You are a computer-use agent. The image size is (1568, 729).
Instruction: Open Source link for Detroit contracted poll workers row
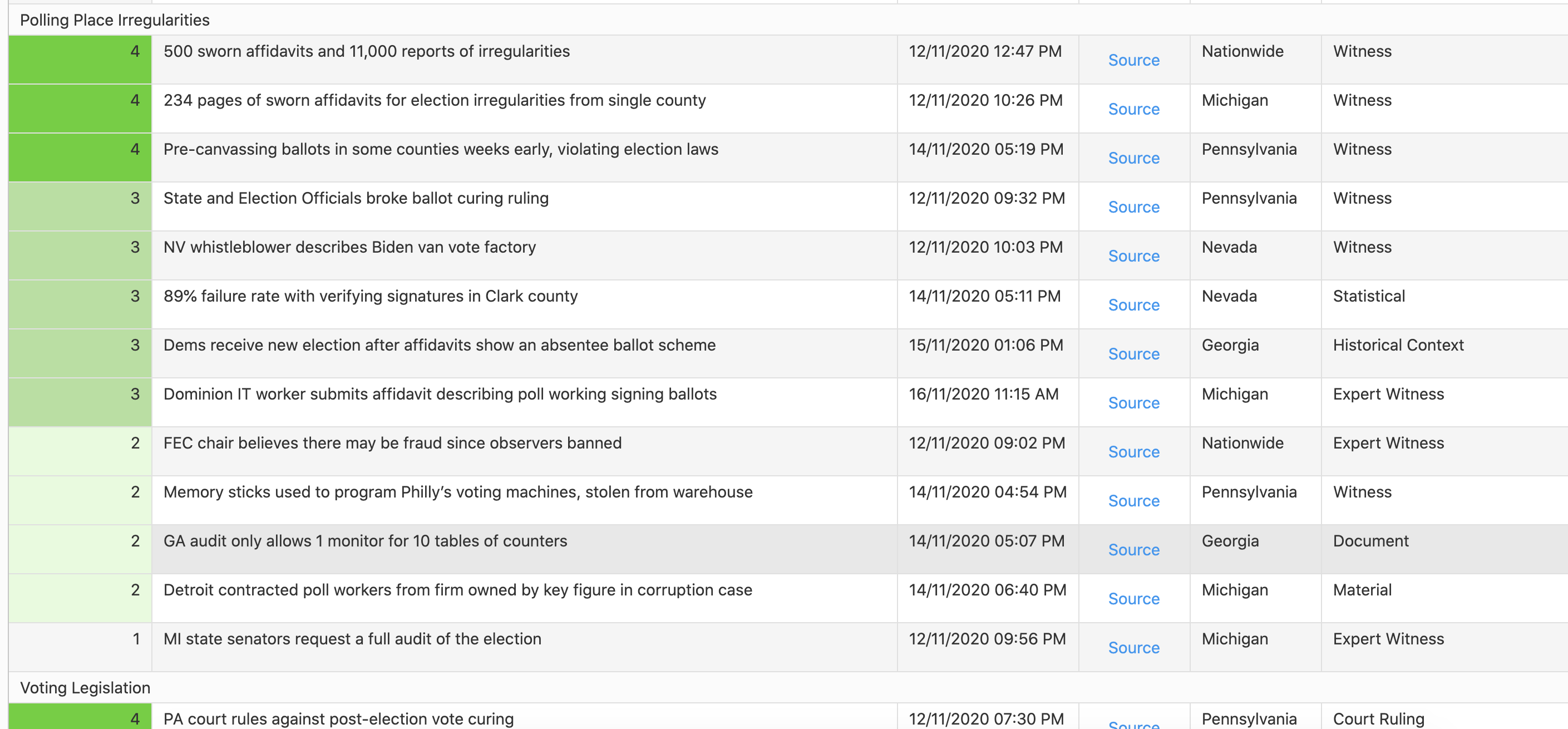click(1133, 599)
